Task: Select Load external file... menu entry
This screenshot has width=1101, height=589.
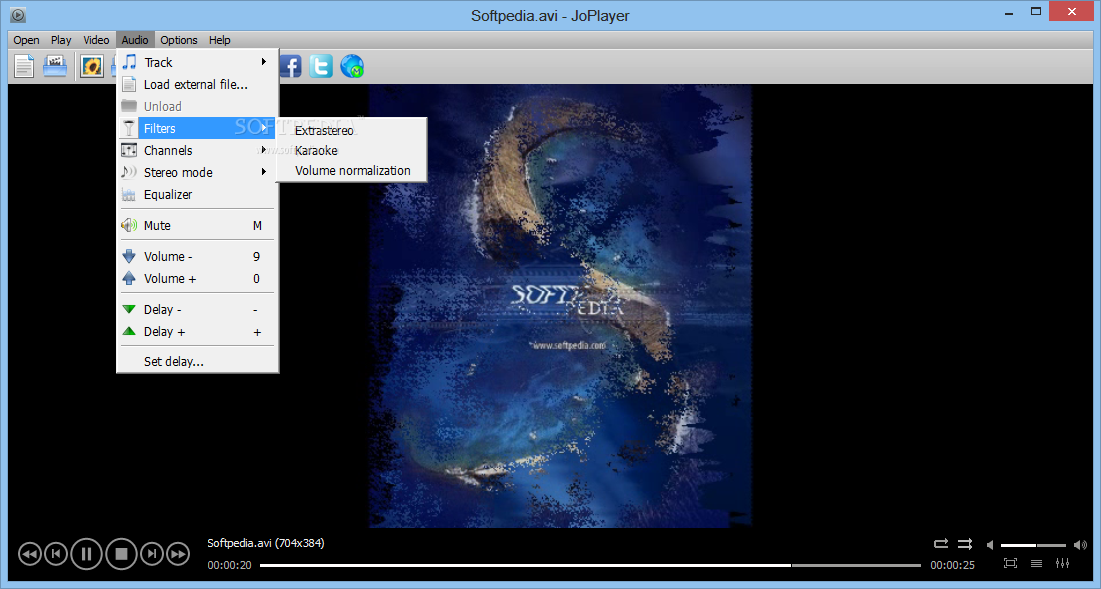Action: 197,84
